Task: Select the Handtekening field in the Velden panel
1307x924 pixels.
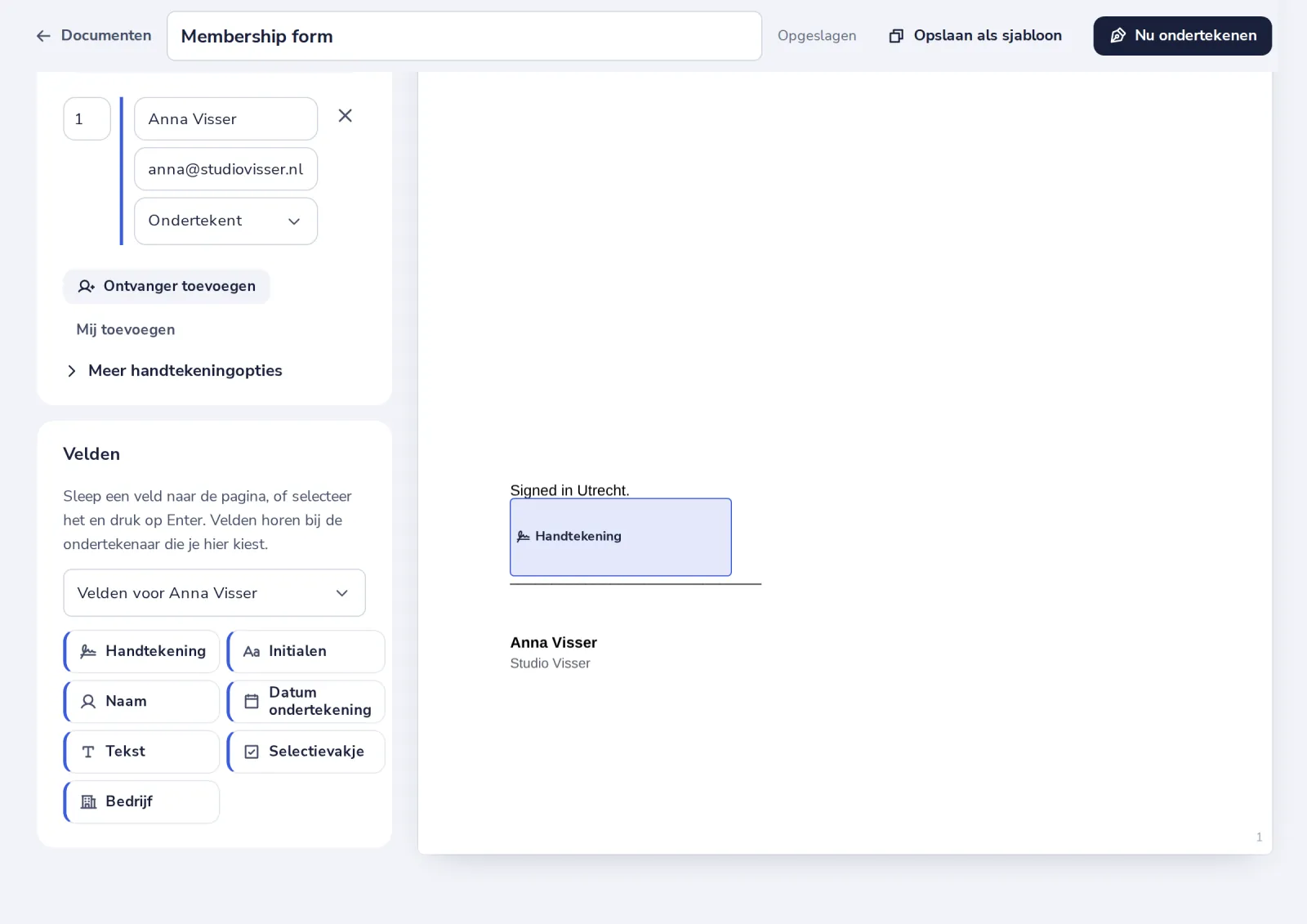Action: tap(141, 651)
